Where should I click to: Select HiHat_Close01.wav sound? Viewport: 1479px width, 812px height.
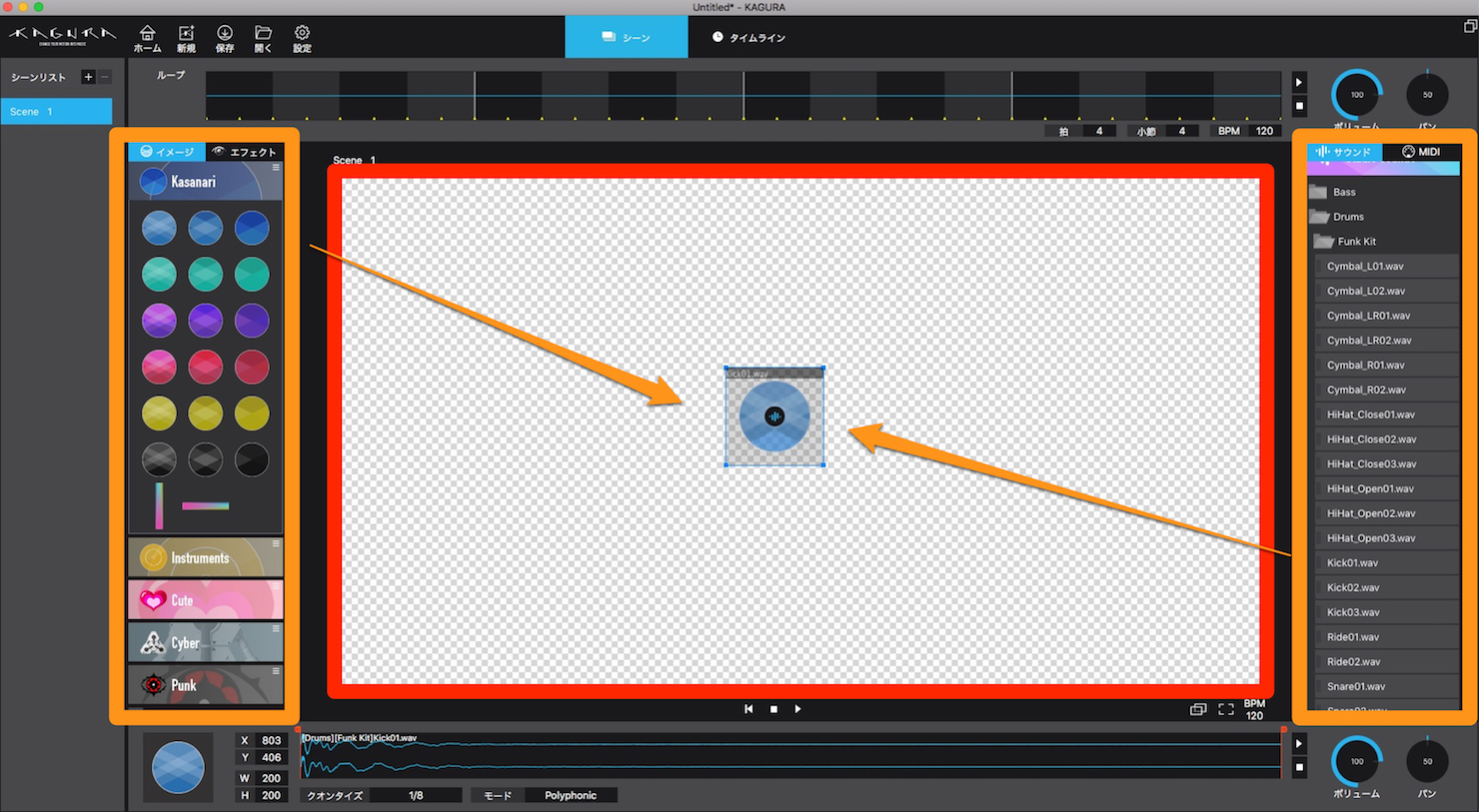click(1387, 414)
